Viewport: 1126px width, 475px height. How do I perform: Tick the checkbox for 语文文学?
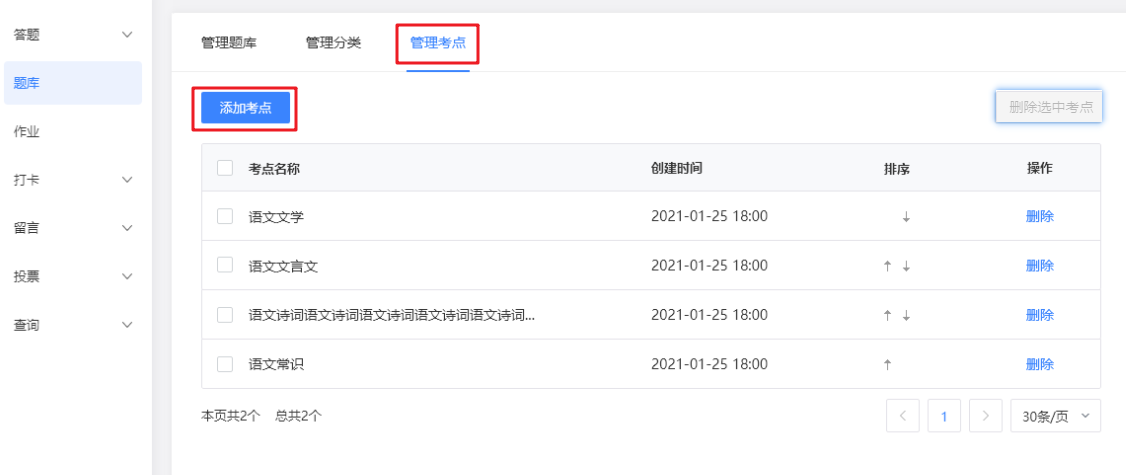pos(225,216)
